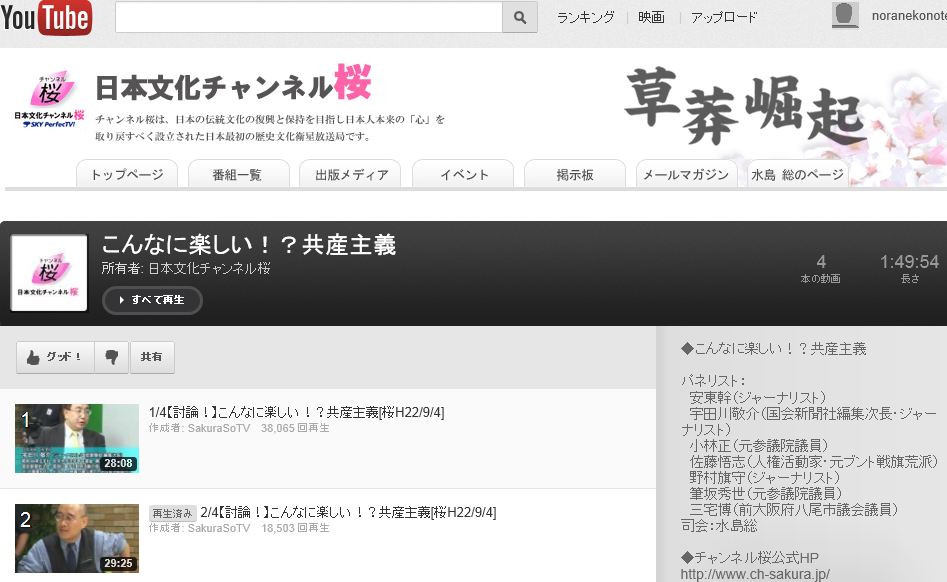
Task: Click the 司会：水島総 text
Action: [719, 526]
